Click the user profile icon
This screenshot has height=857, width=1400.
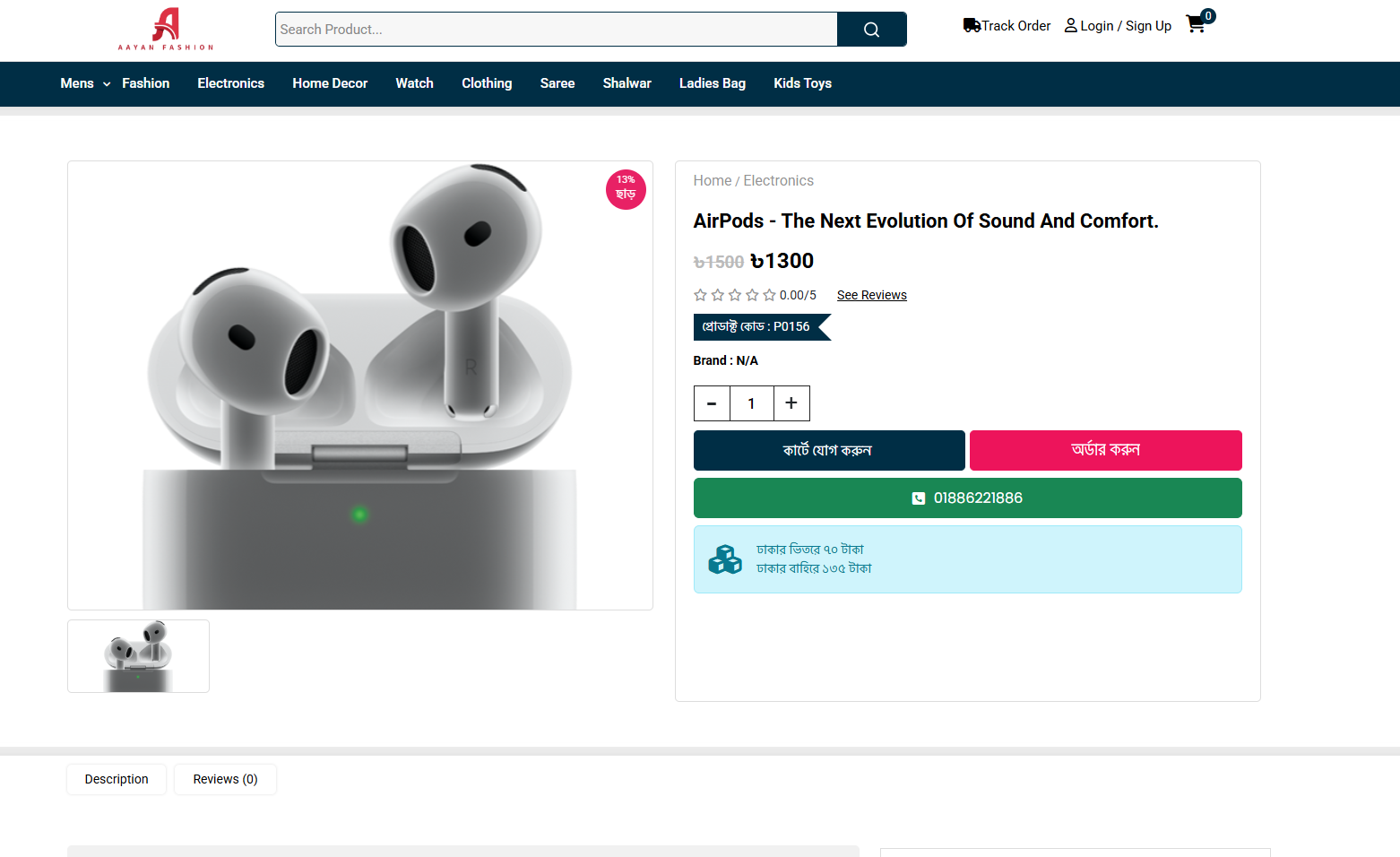click(1070, 25)
